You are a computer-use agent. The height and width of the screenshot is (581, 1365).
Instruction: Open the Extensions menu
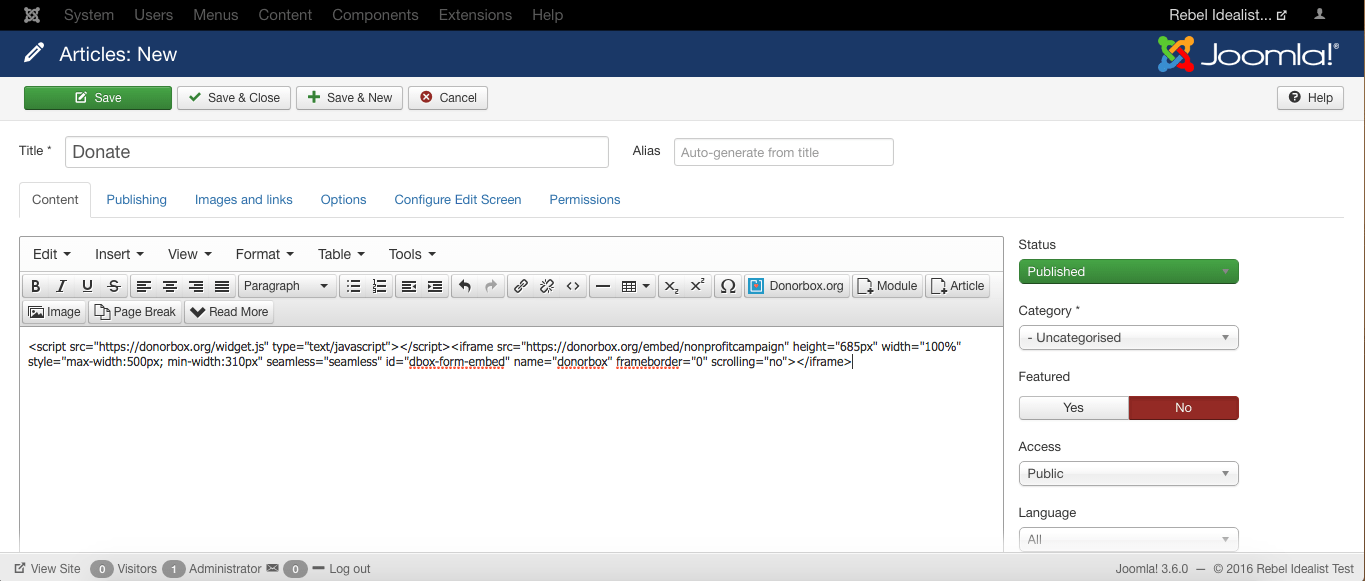474,14
